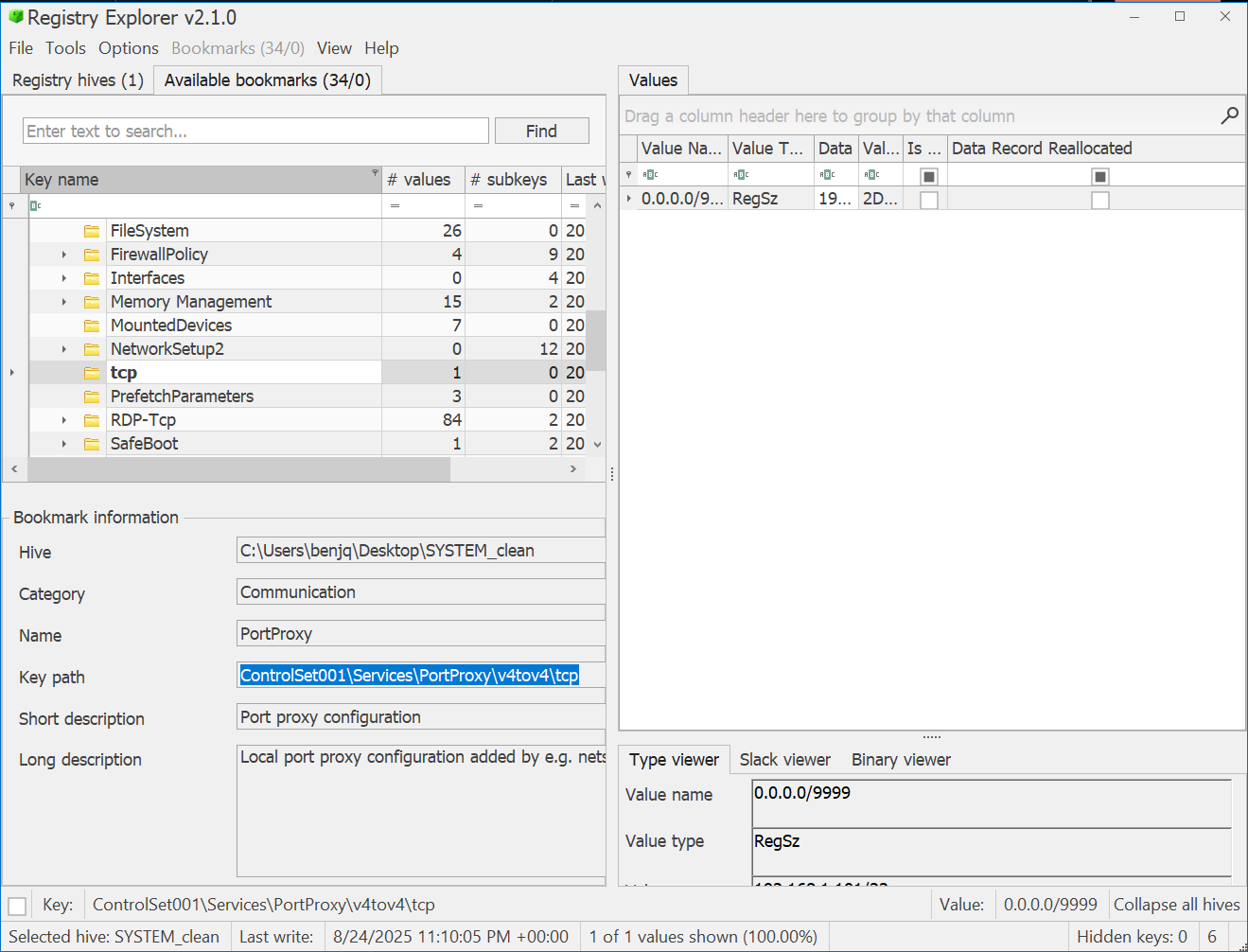Expand the FirewallPolicy tree node
The image size is (1248, 952).
64,255
